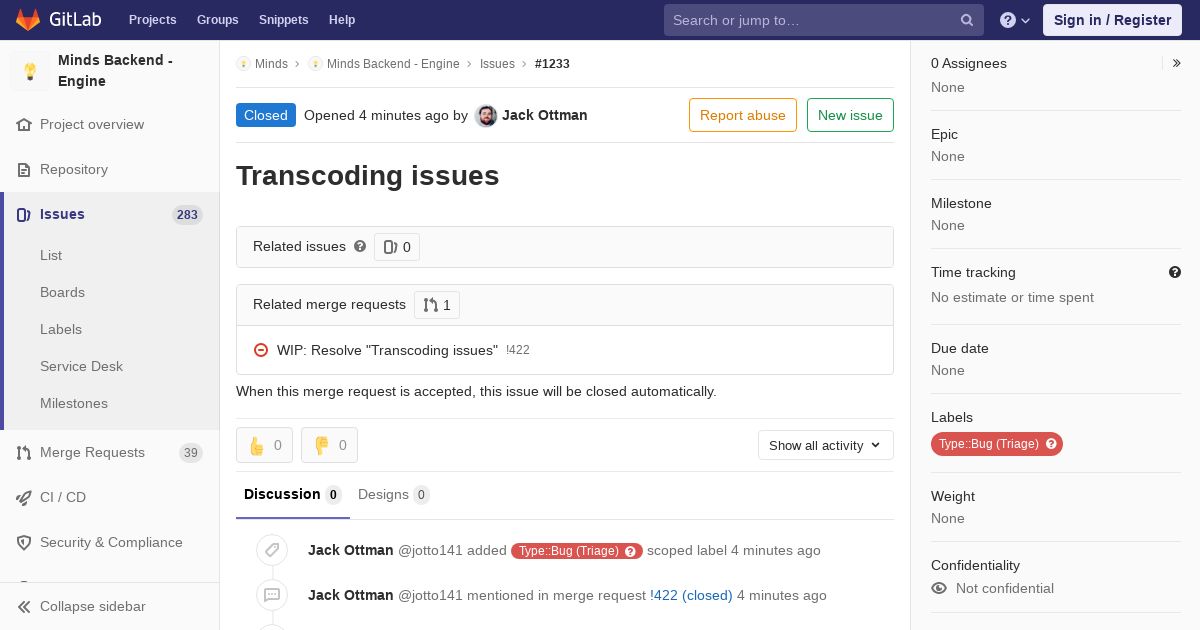Screen dimensions: 1200x630
Task: Open the Snippets page
Action: click(284, 20)
